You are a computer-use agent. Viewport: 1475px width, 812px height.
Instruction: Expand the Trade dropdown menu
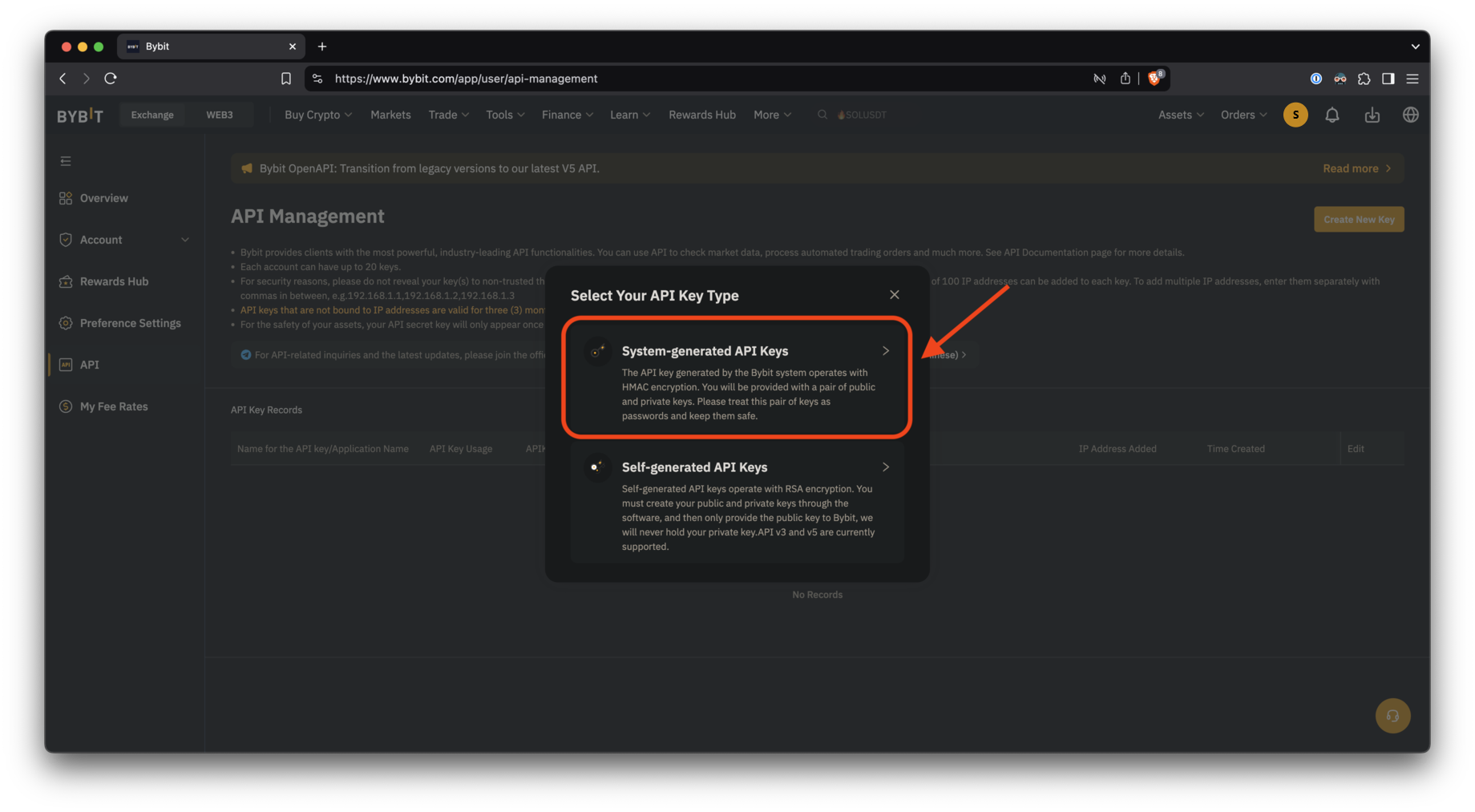[x=448, y=115]
